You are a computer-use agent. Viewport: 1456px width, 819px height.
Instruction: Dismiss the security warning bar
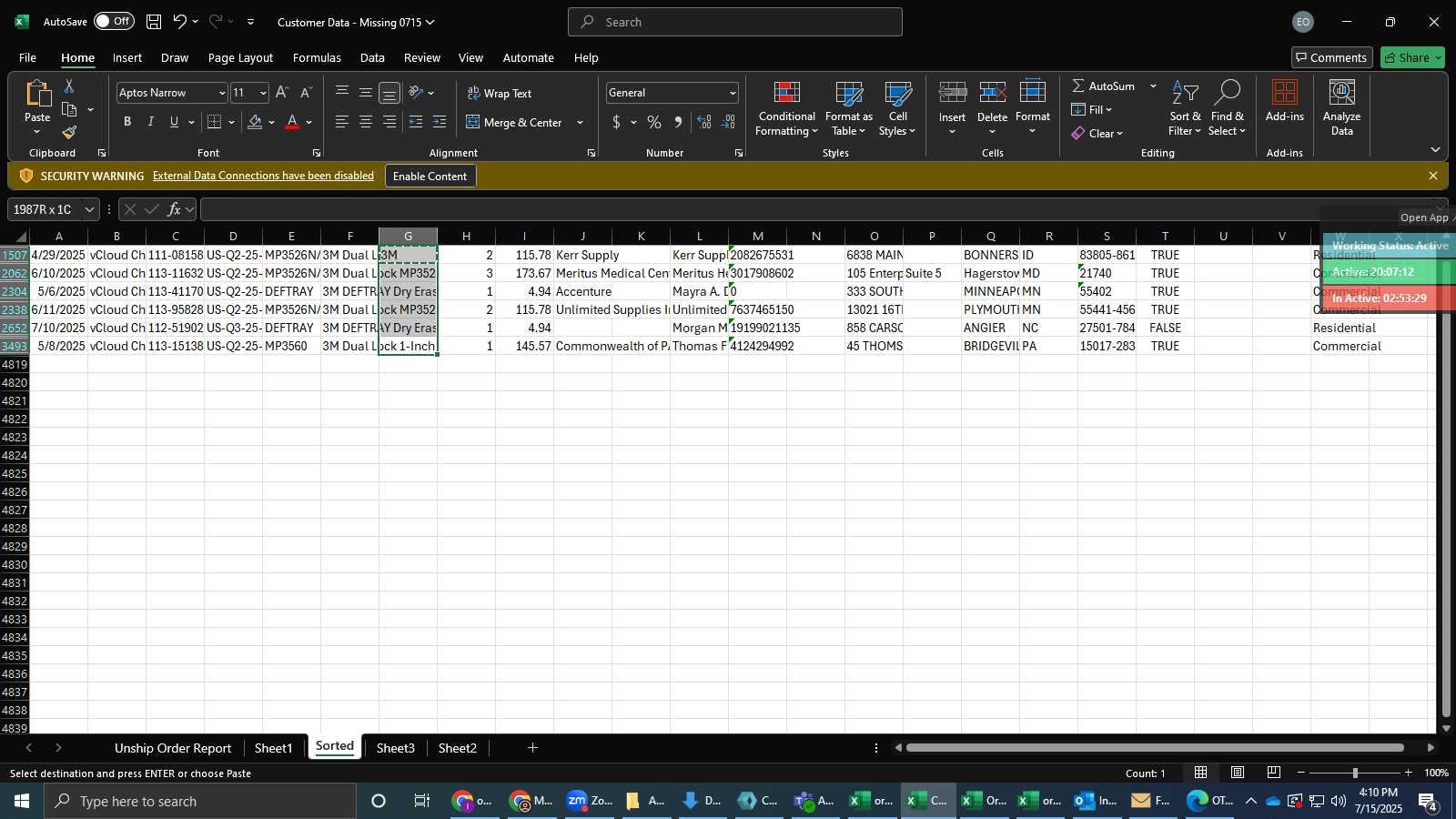tap(1433, 176)
